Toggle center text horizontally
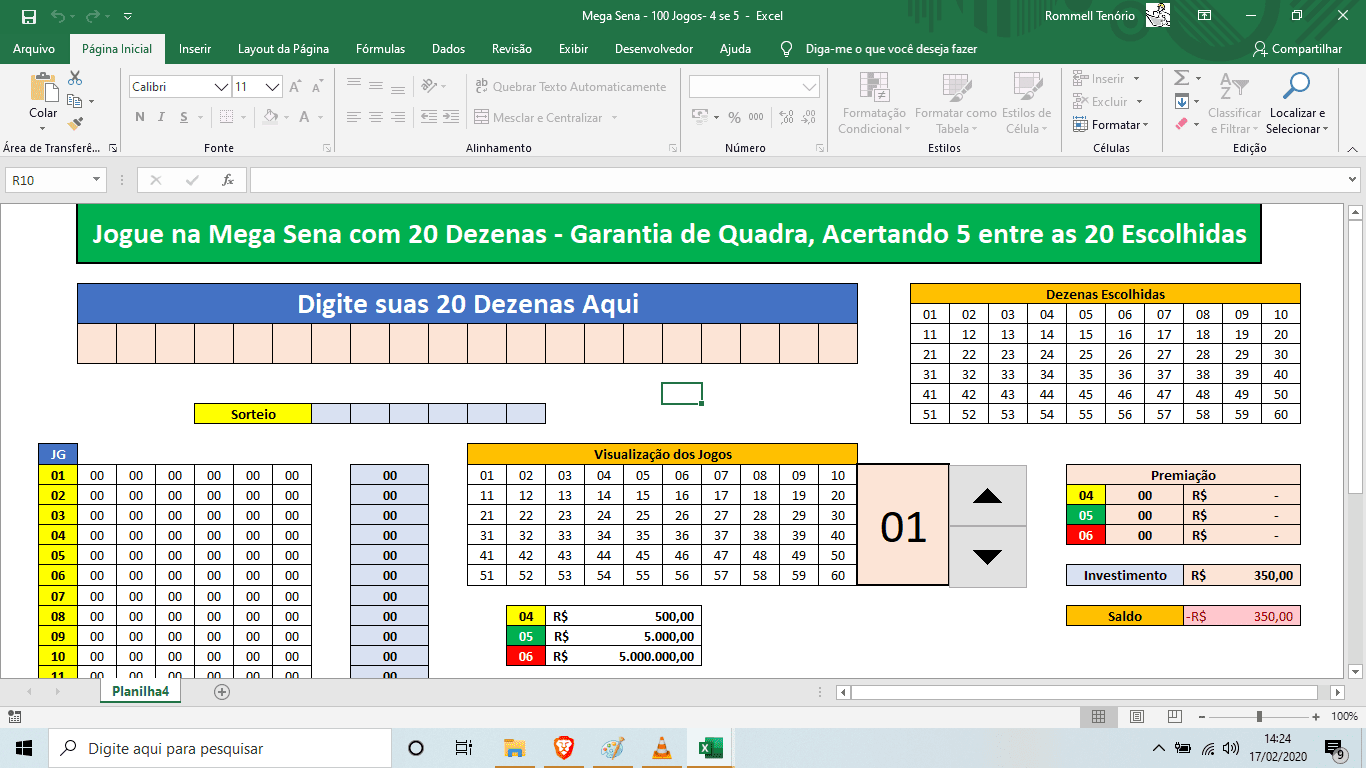 click(x=375, y=117)
